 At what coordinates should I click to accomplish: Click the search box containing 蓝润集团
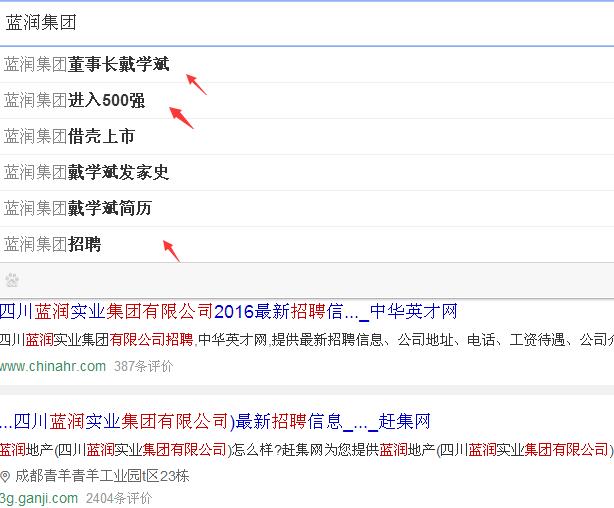(x=300, y=22)
